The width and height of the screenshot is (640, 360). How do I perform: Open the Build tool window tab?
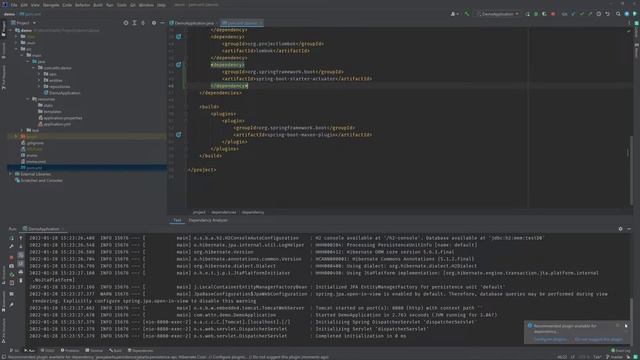pos(116,351)
